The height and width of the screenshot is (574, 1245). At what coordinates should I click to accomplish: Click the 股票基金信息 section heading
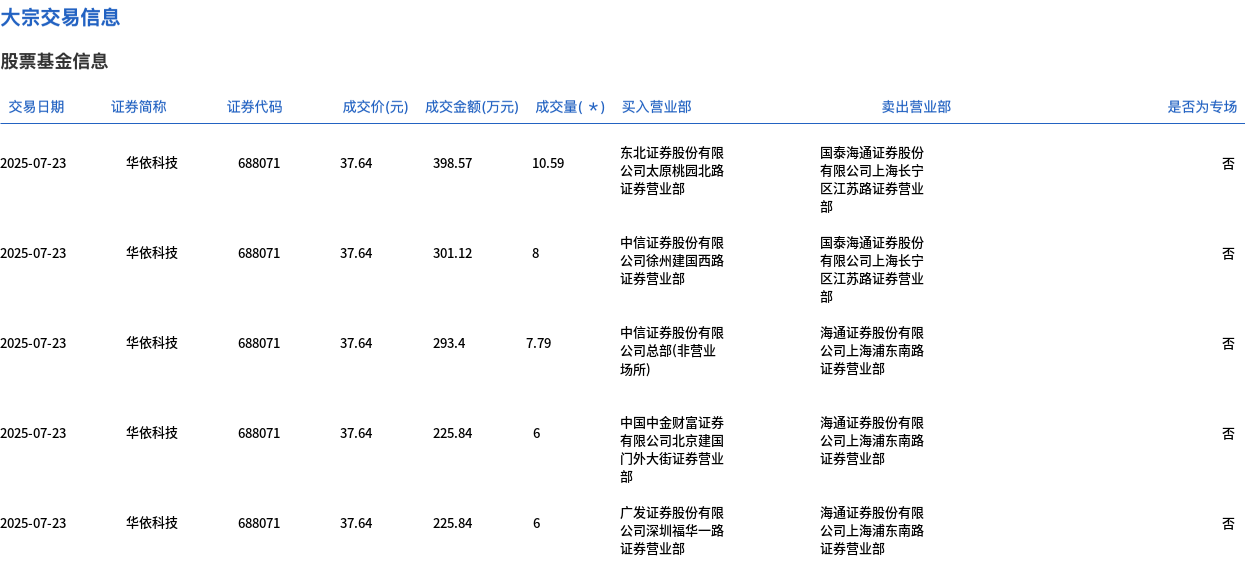pyautogui.click(x=54, y=61)
